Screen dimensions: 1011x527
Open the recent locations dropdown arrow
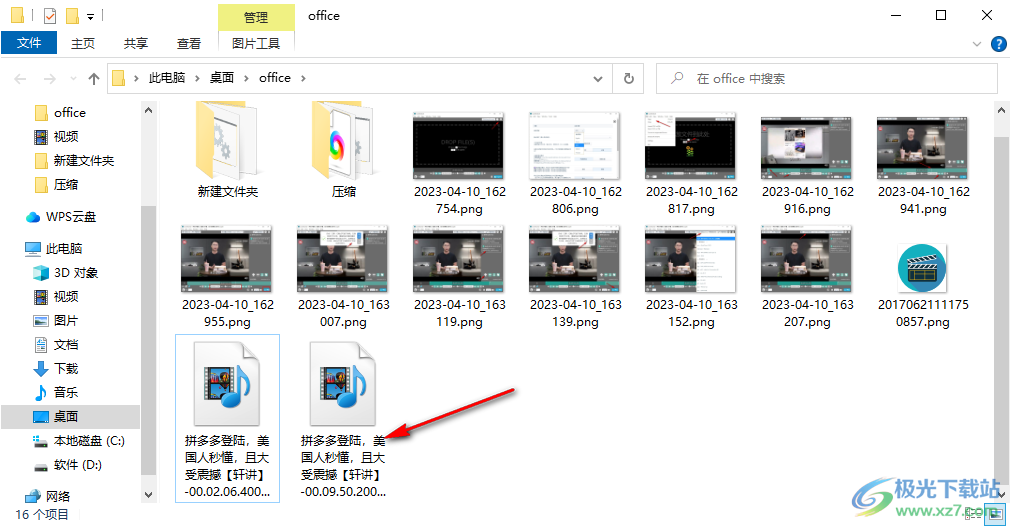tap(74, 79)
